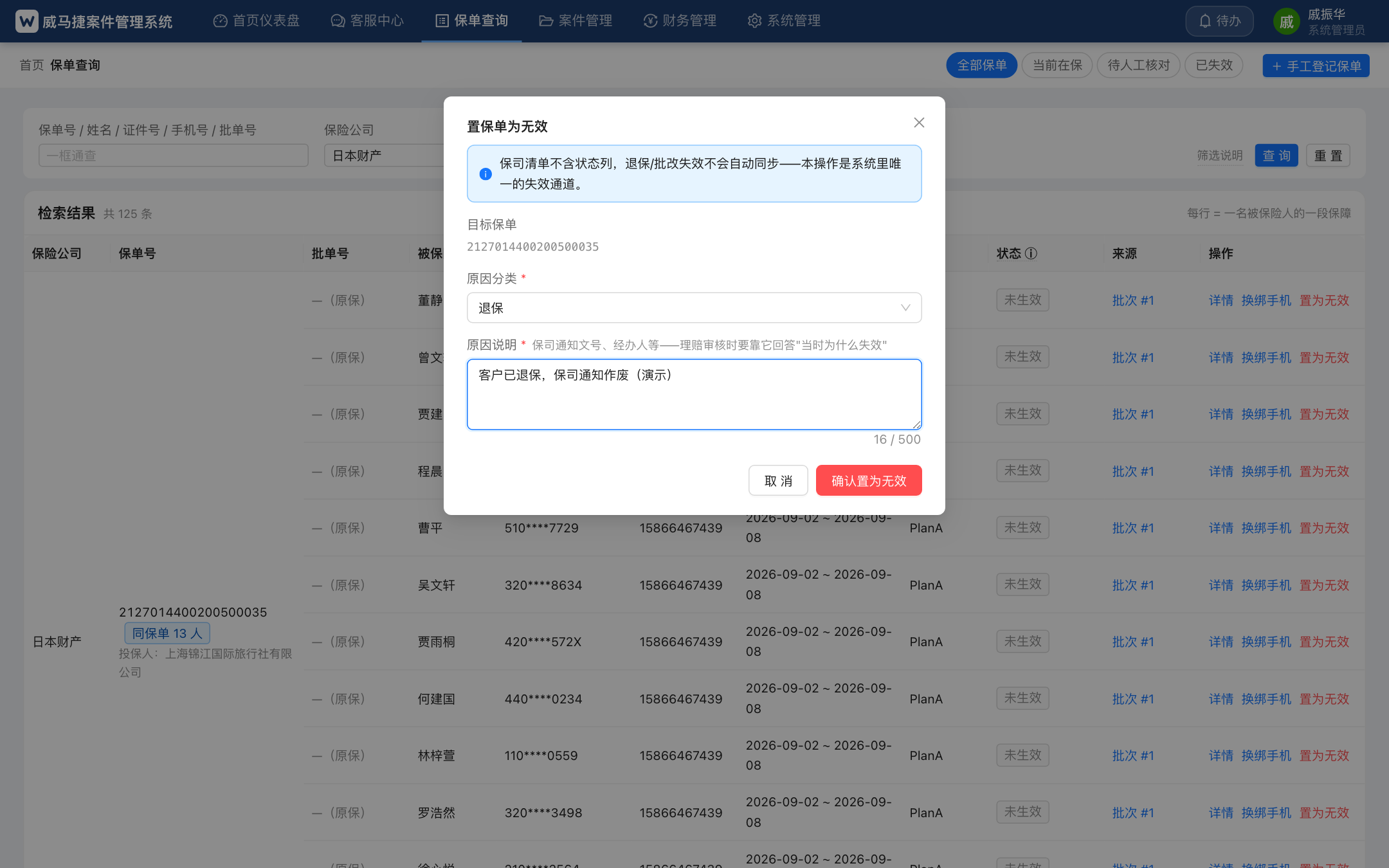Click the info icon beside 状态 header
Screen dimensions: 1389x868
click(x=1031, y=253)
